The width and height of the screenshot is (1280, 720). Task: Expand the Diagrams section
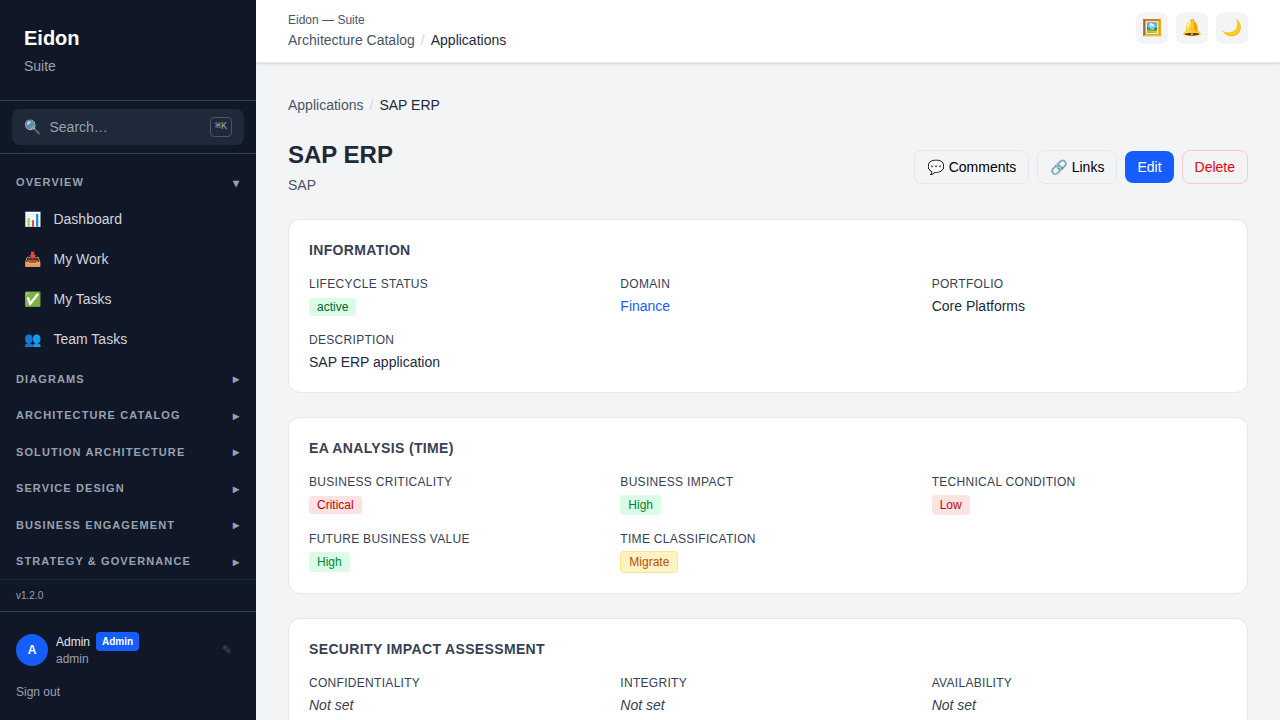(128, 379)
